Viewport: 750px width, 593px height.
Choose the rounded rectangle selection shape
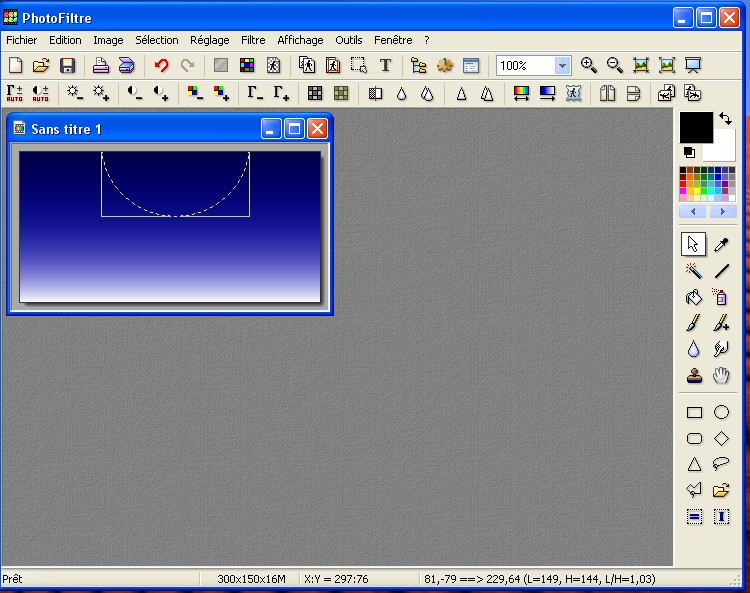pos(694,439)
